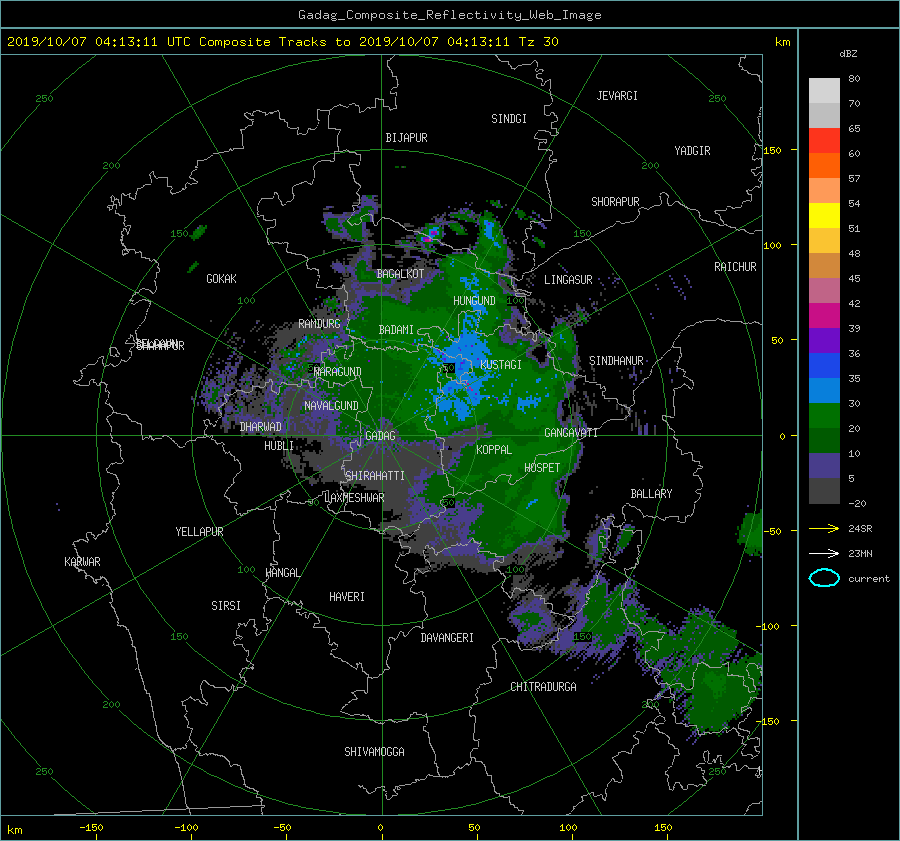Click the DHARWAD city label
Image resolution: width=900 pixels, height=841 pixels.
[261, 427]
